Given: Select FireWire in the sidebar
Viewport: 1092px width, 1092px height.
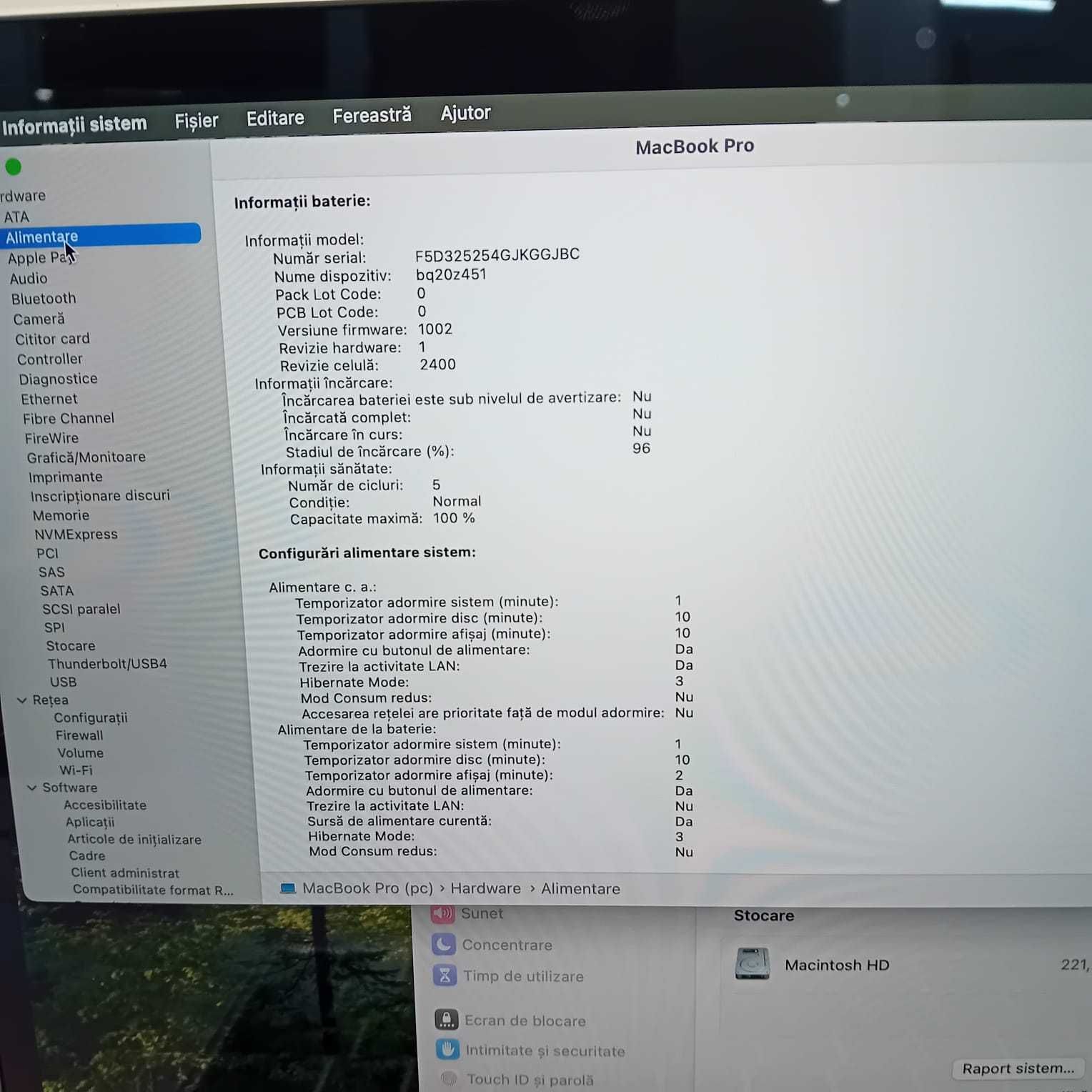Looking at the screenshot, I should tap(51, 438).
